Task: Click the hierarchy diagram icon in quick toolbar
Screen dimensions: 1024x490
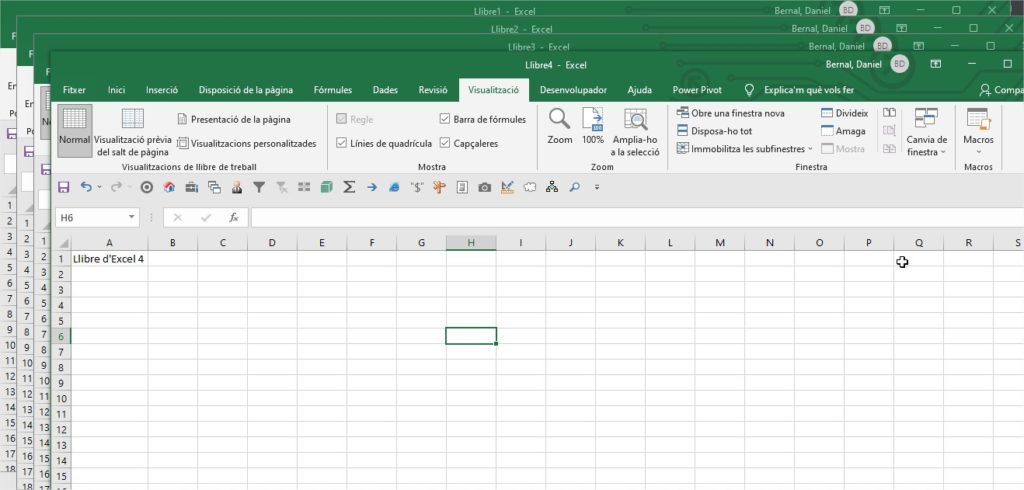Action: tap(552, 188)
